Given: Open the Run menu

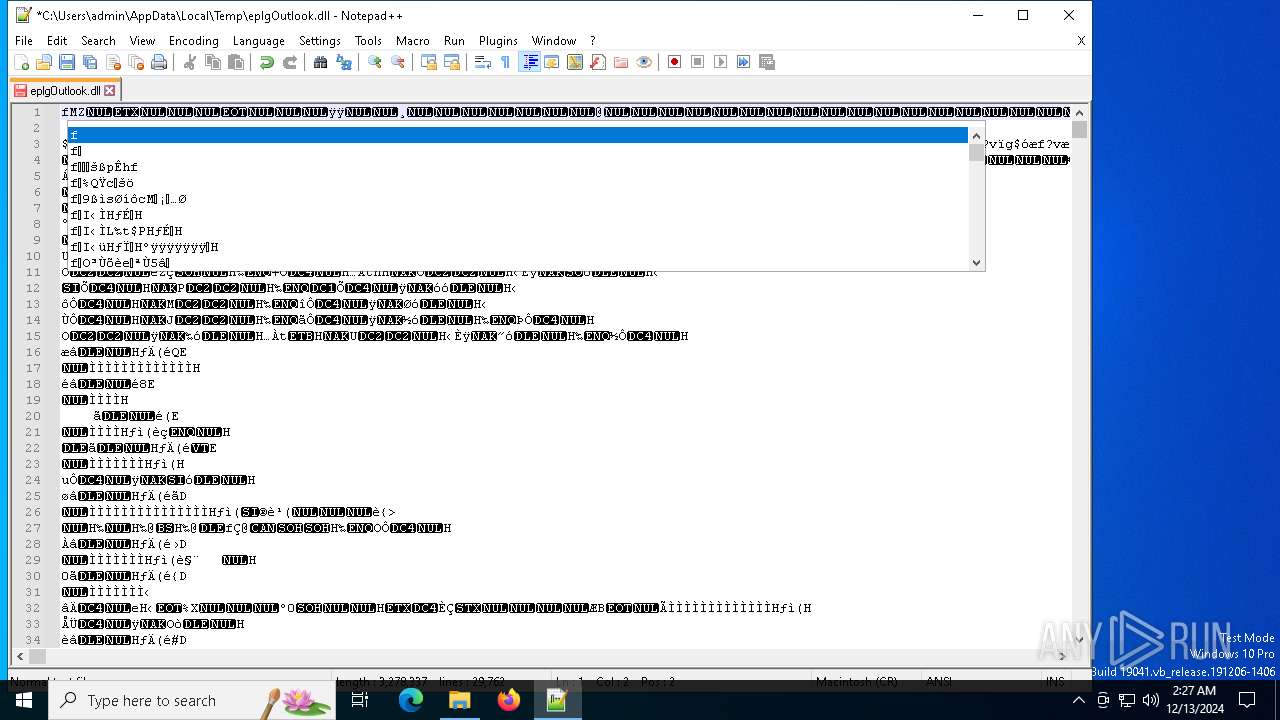Looking at the screenshot, I should click(454, 41).
